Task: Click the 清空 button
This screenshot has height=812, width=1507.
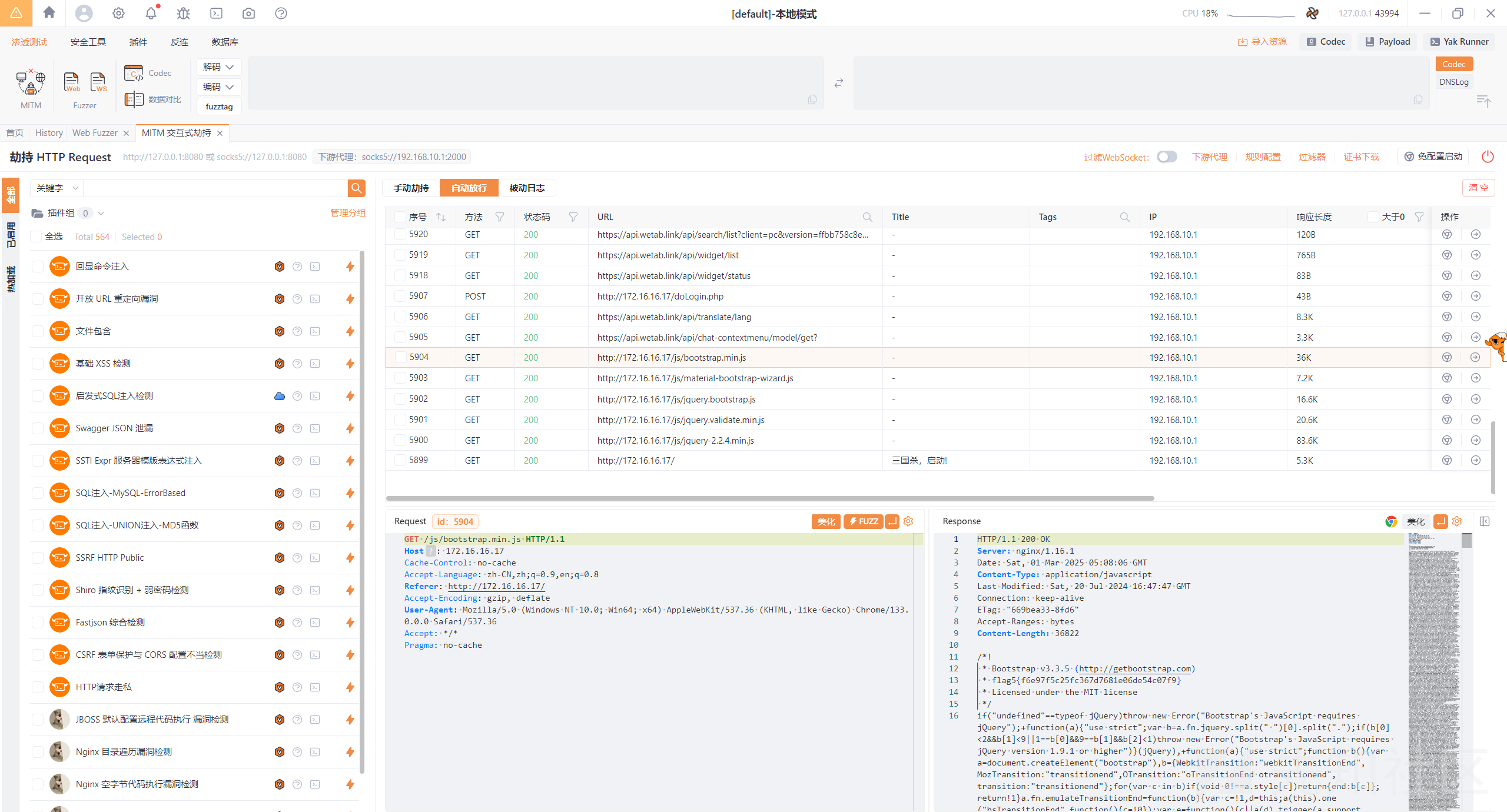Action: coord(1478,188)
